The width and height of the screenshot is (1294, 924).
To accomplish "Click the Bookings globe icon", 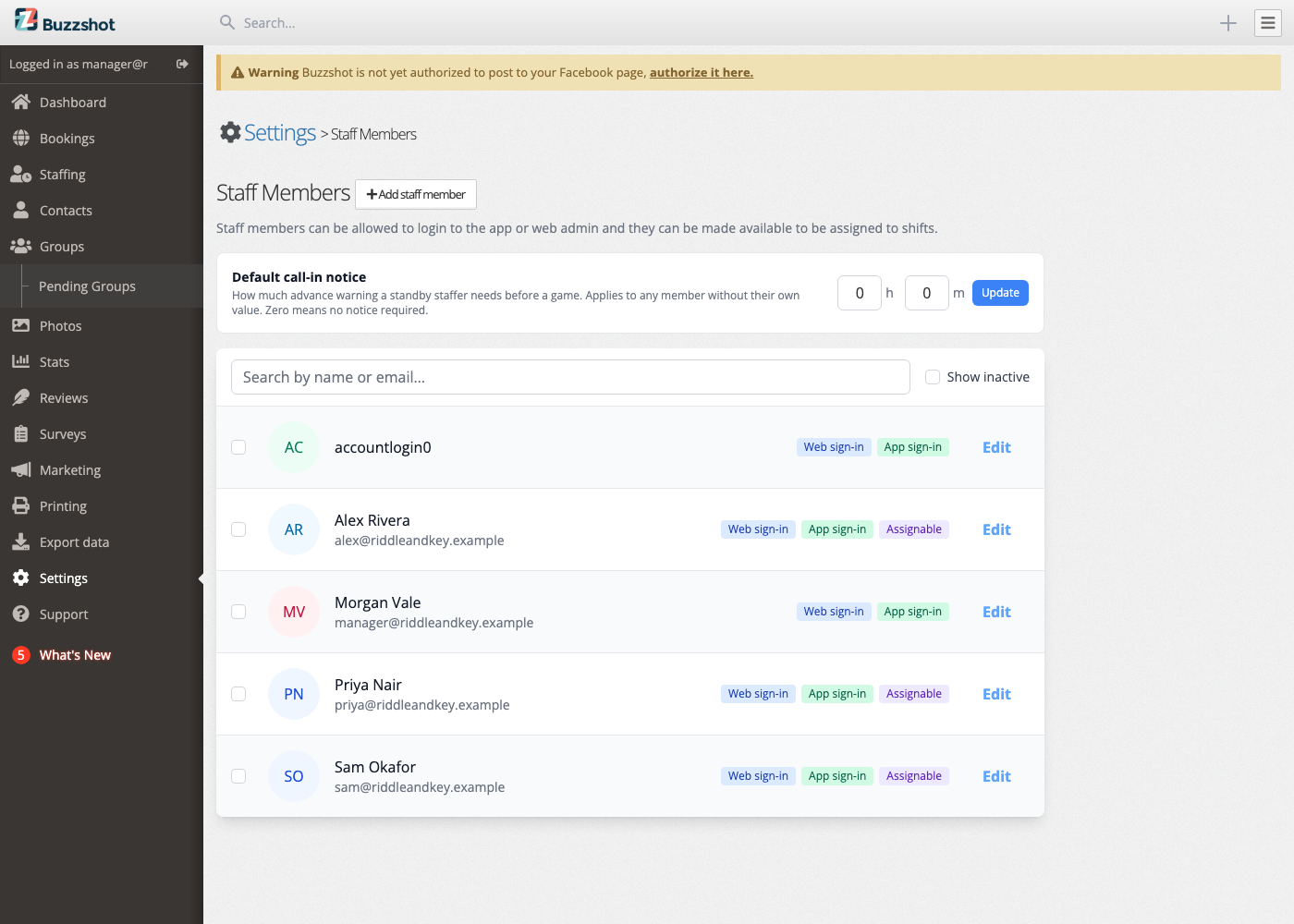I will 21,138.
